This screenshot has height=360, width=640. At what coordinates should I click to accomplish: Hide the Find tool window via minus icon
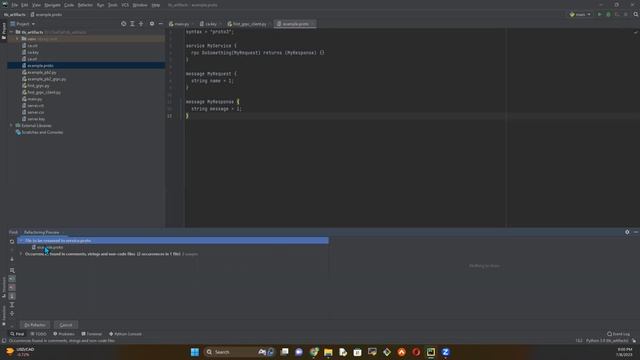coord(636,232)
